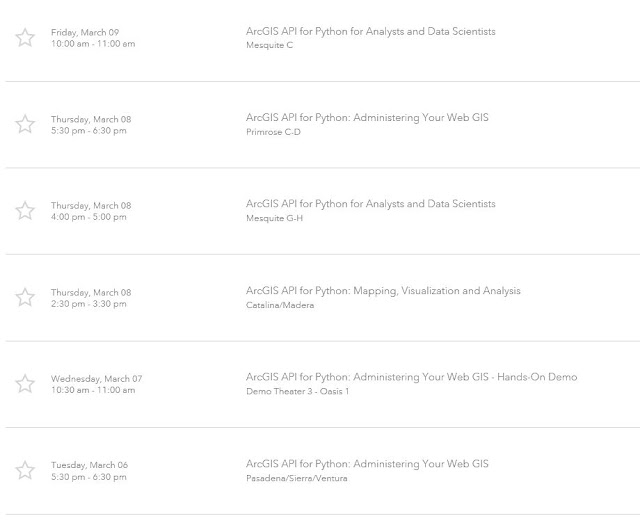Screen dimensions: 640x532
Task: Open 'Administering Your Web GIS - Hands-On Demo' session
Action: tap(411, 377)
